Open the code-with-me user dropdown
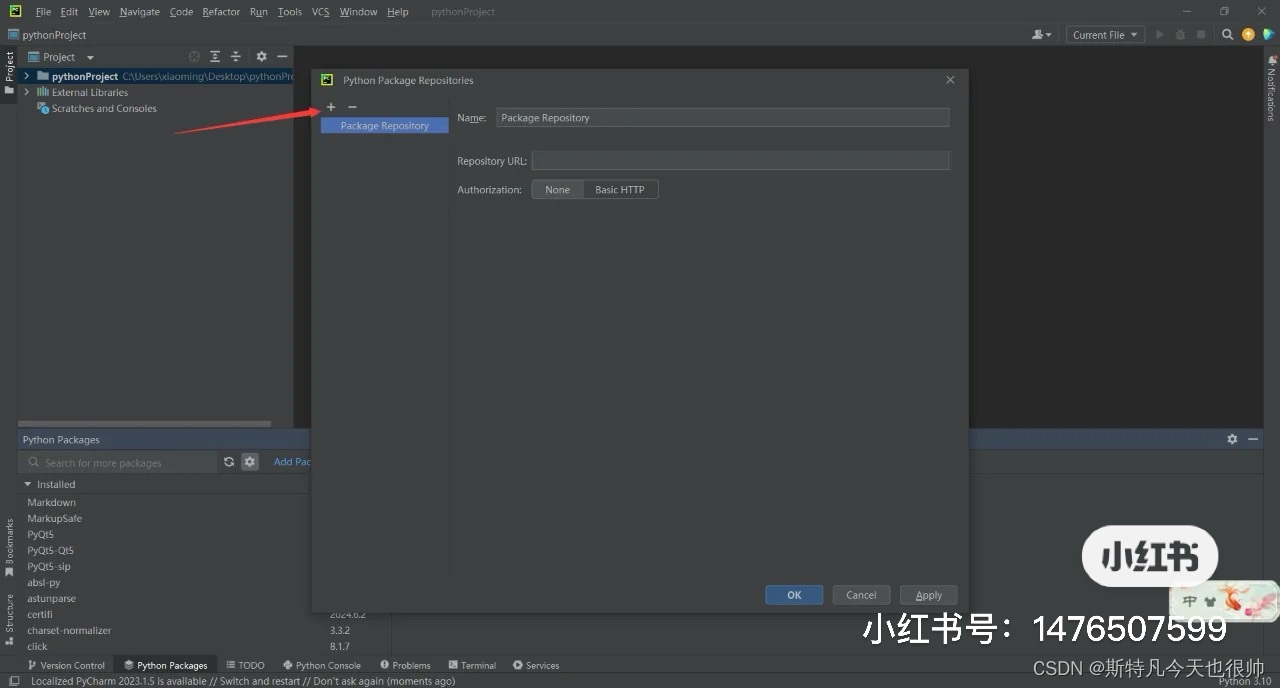The height and width of the screenshot is (688, 1280). 1041,35
